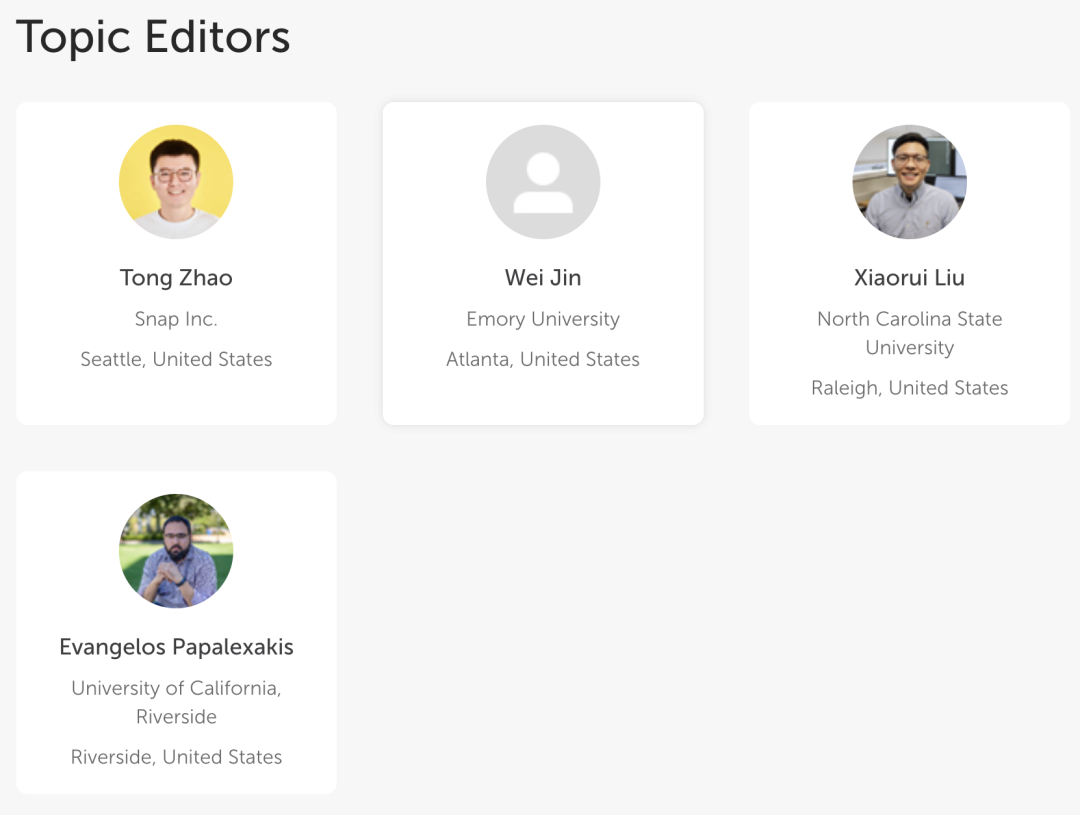Click 'University of California, Riverside' affiliation

[x=176, y=702]
